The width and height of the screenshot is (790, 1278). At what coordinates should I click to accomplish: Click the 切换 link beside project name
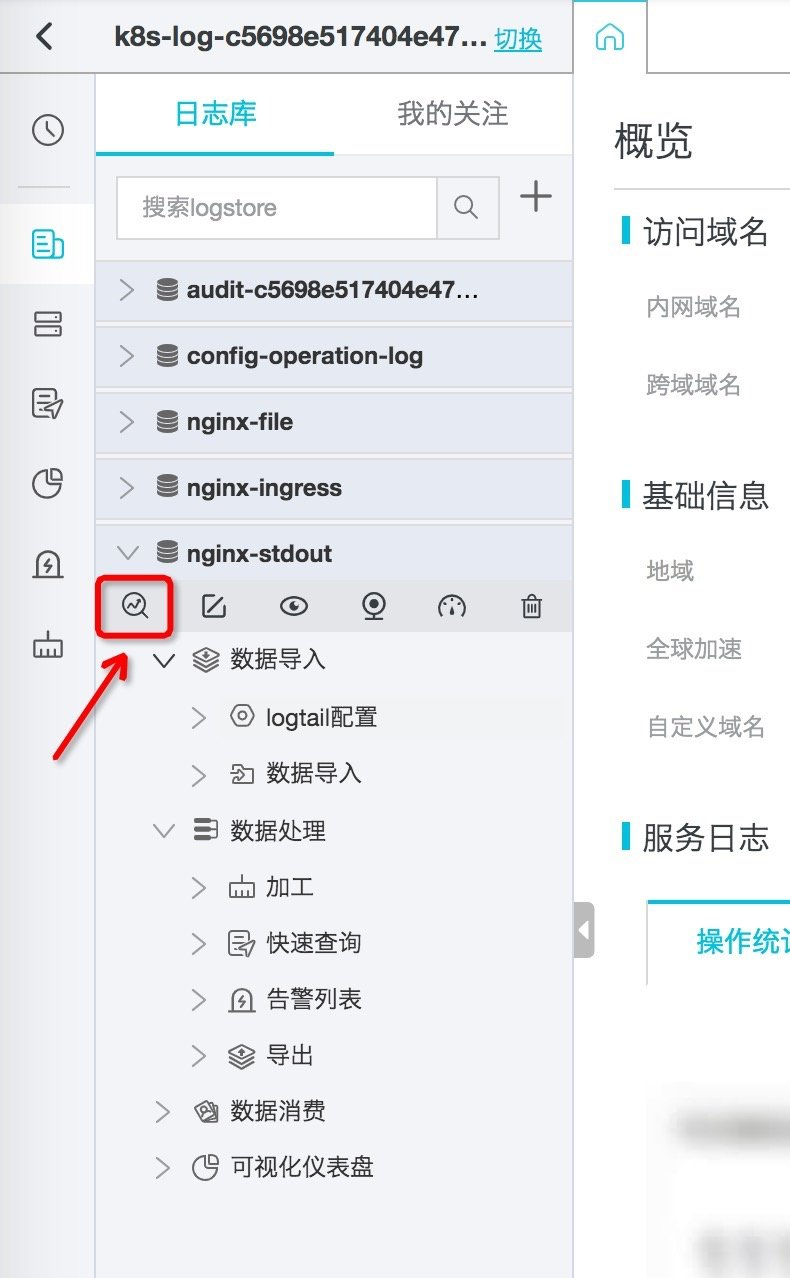pos(518,39)
